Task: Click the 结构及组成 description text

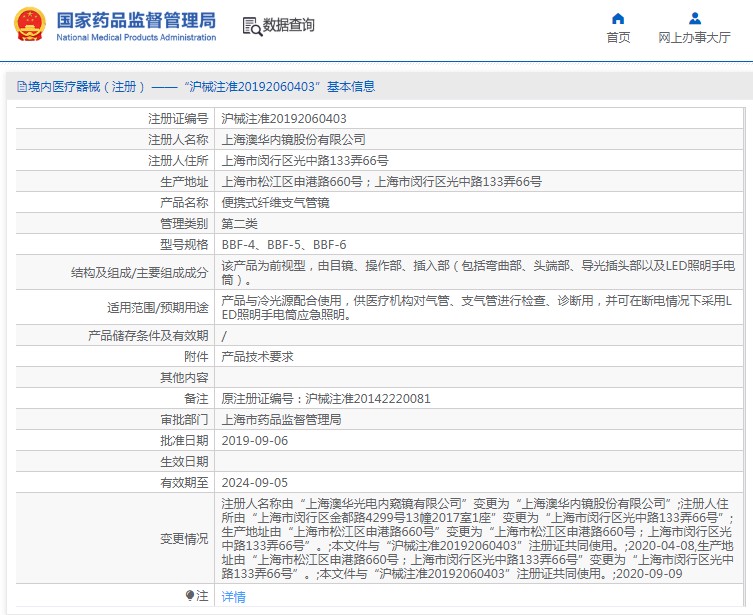Action: pyautogui.click(x=478, y=272)
